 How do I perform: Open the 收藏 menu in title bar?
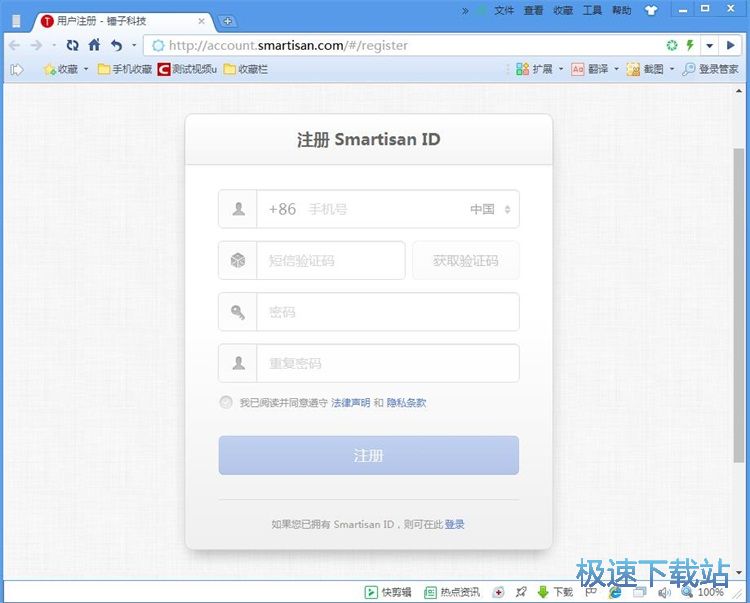click(563, 11)
